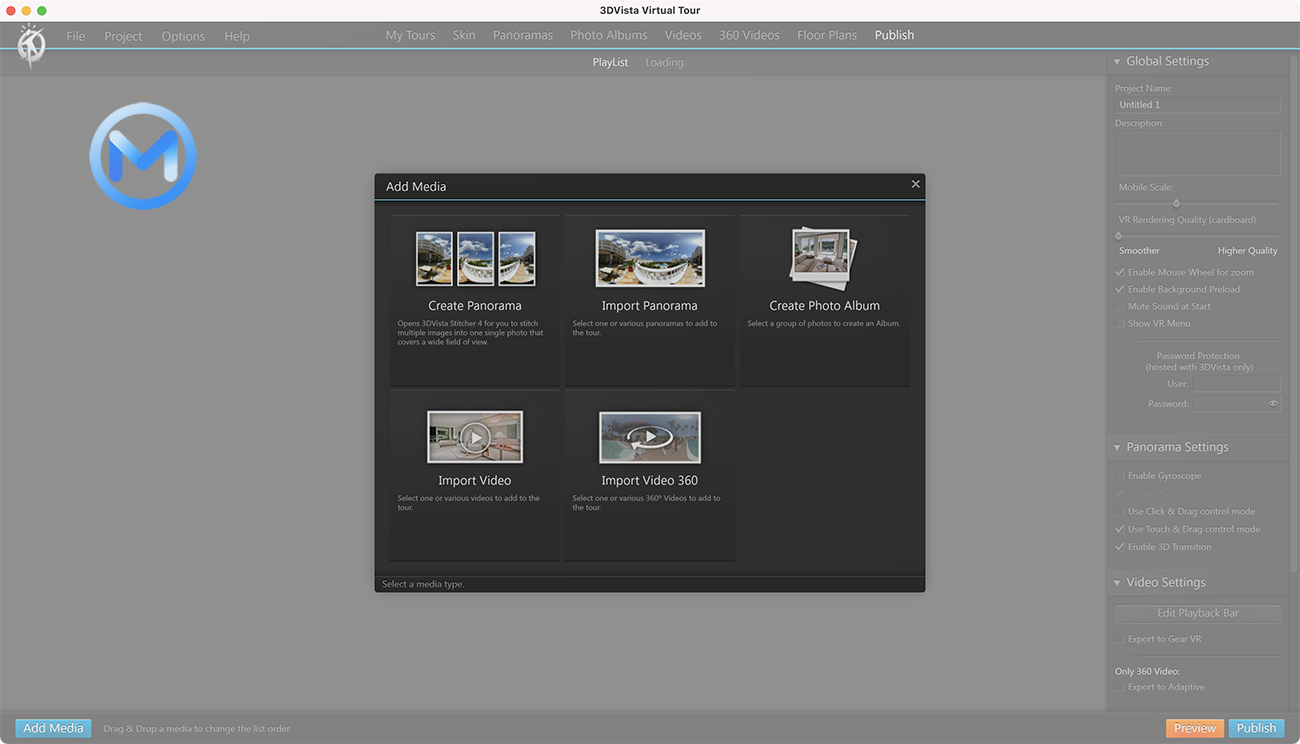Open the Project menu
1300x744 pixels.
point(123,36)
